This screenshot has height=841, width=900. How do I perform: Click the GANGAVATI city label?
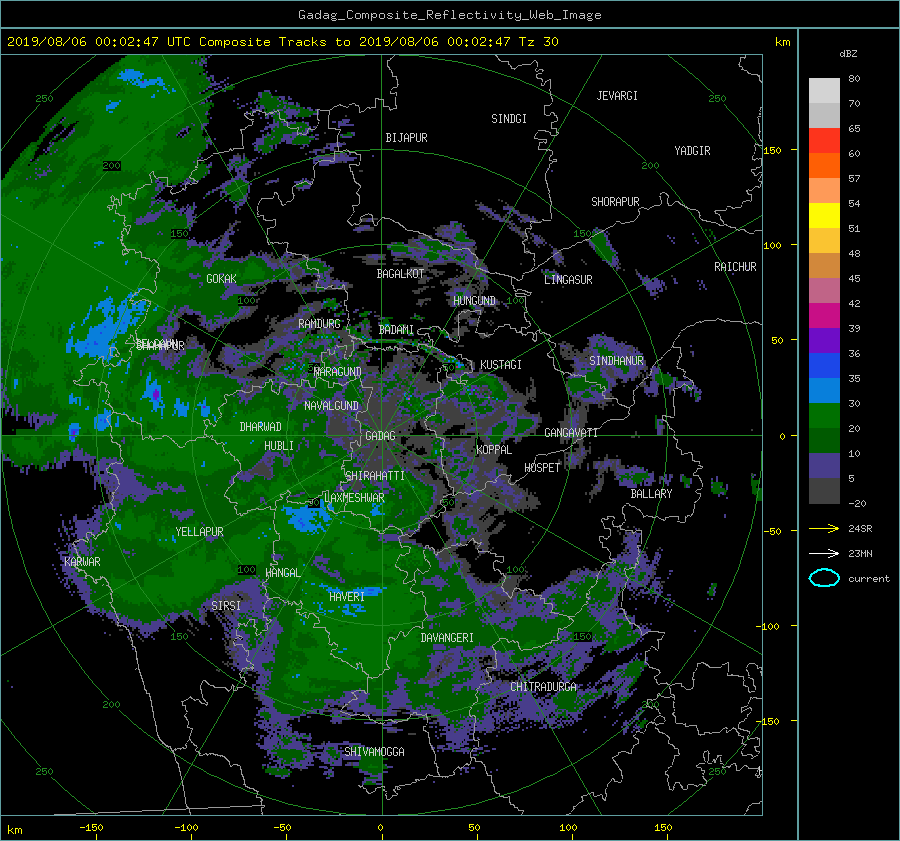point(571,433)
